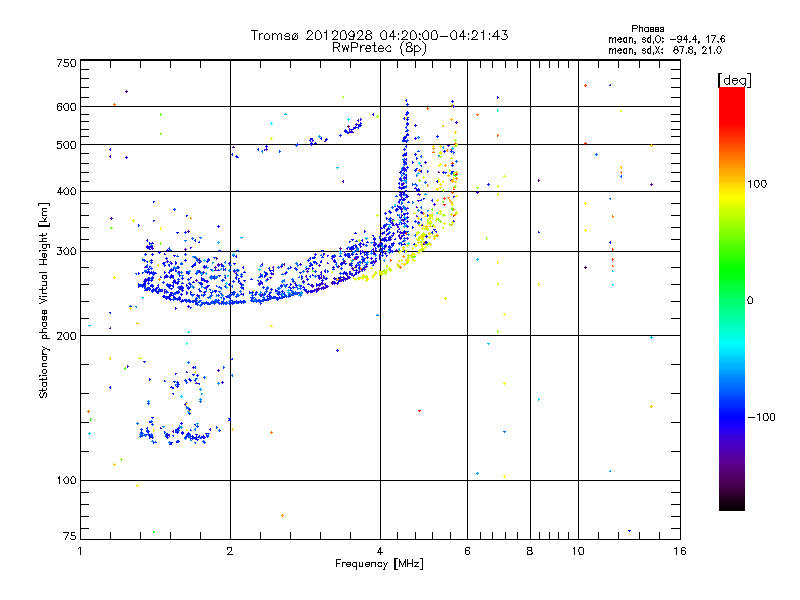Click the 'Stationary phase Virtual Height [km]' axis title
The image size is (800, 600).
coord(44,301)
